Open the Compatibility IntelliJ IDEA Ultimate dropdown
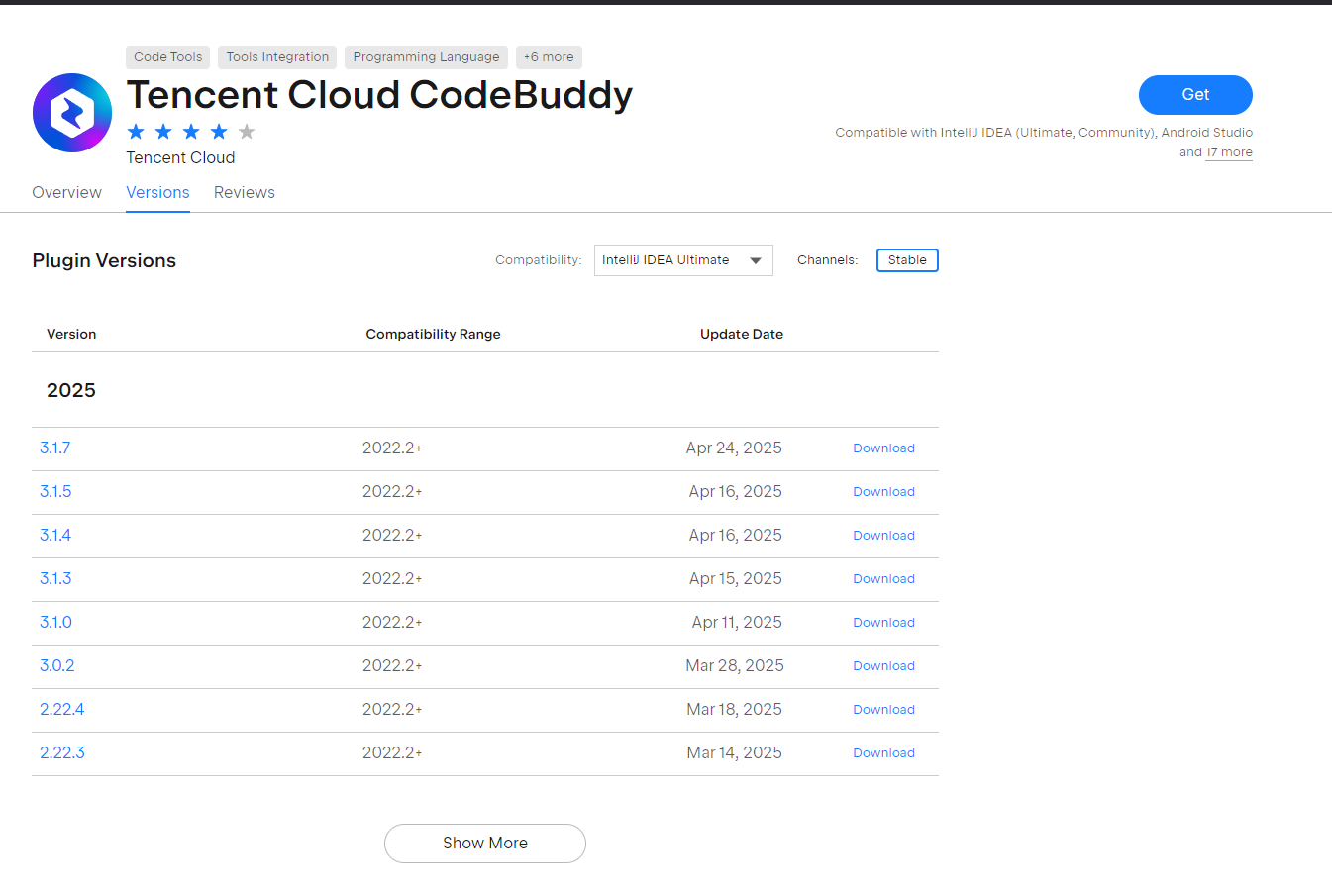 point(683,260)
